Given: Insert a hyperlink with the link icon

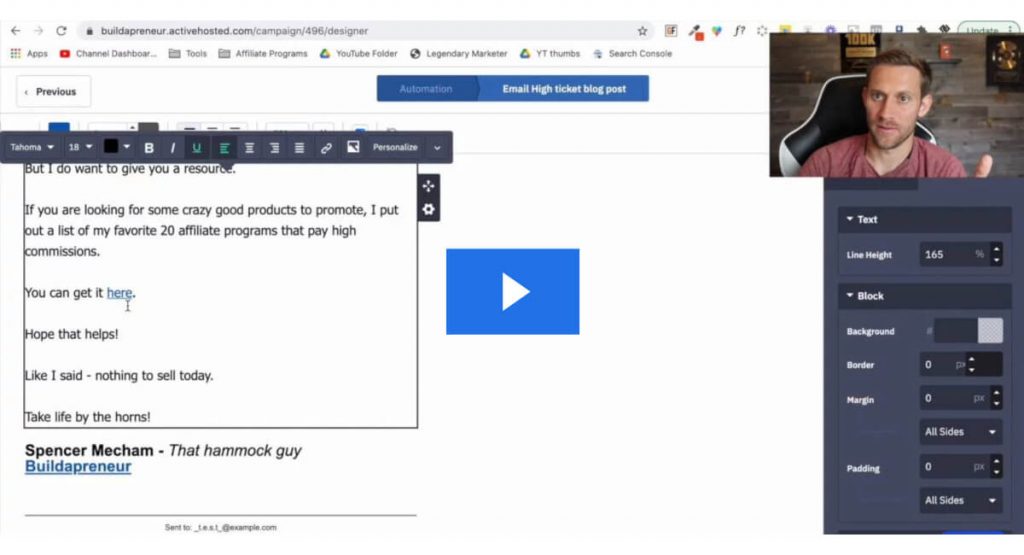Looking at the screenshot, I should pyautogui.click(x=326, y=148).
